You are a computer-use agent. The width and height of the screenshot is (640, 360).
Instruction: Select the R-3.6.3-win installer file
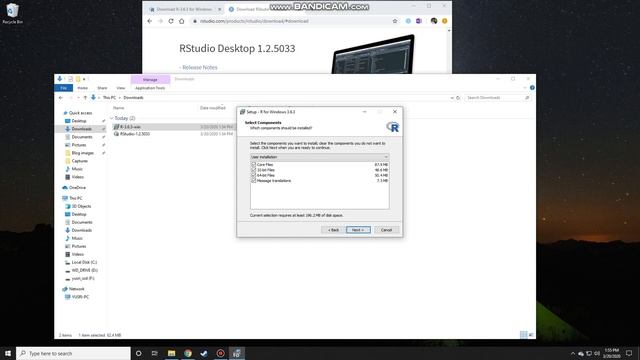click(x=130, y=127)
